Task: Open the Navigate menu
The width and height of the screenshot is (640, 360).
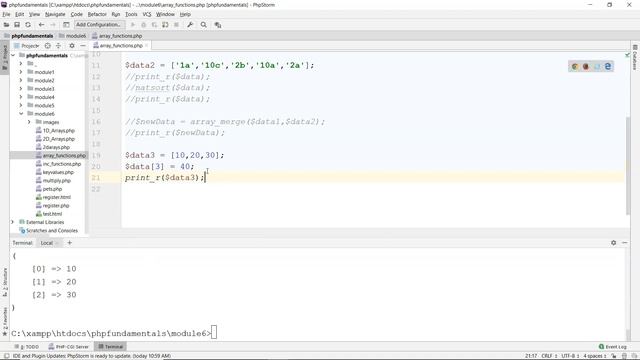Action: tap(55, 14)
